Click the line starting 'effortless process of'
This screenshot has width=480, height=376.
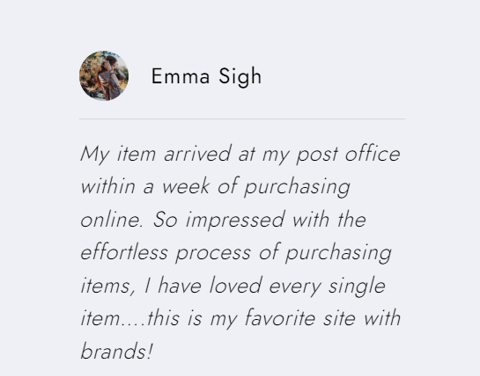pyautogui.click(x=236, y=253)
